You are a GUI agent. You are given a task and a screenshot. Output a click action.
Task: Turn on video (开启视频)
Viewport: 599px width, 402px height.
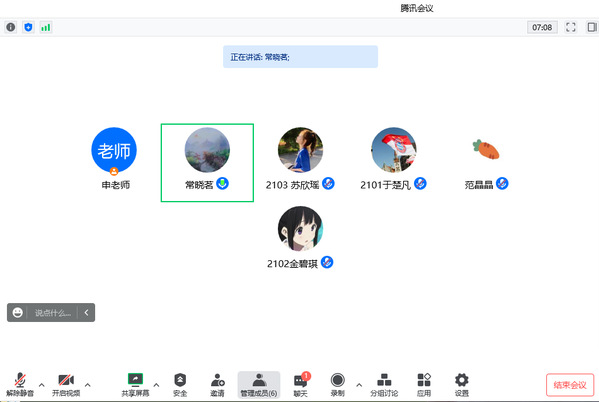[66, 385]
